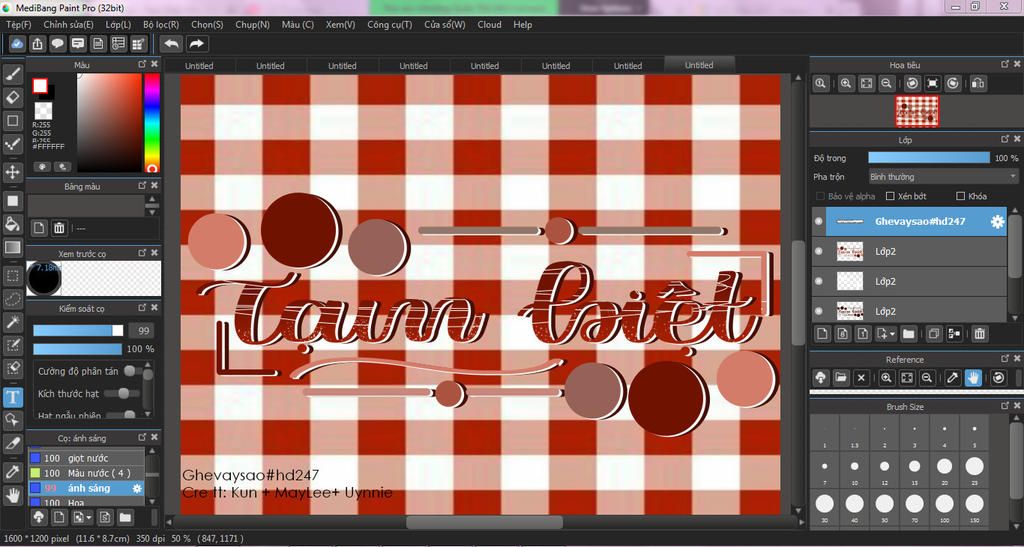
Task: Select the Magic Wand tool
Action: tap(12, 322)
